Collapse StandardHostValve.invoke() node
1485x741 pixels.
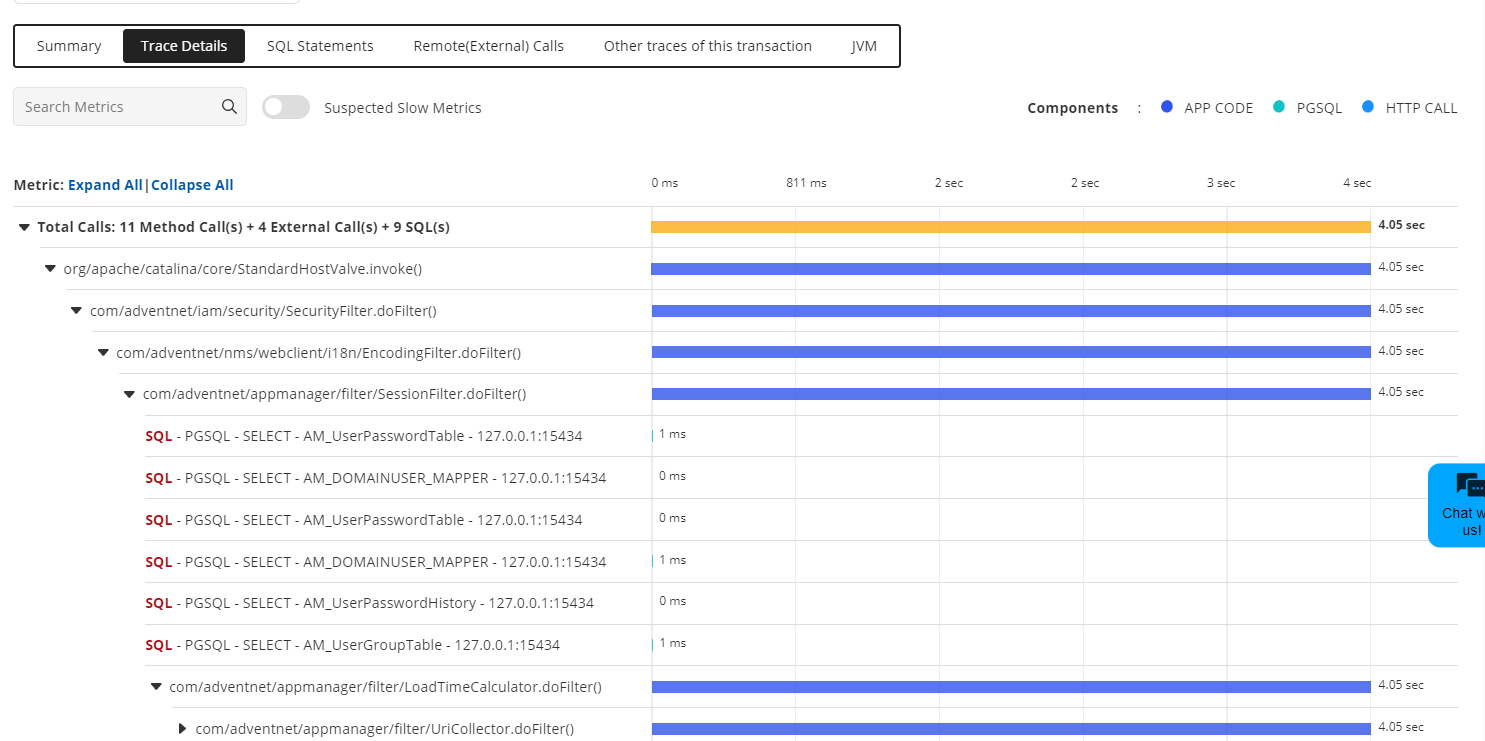50,269
